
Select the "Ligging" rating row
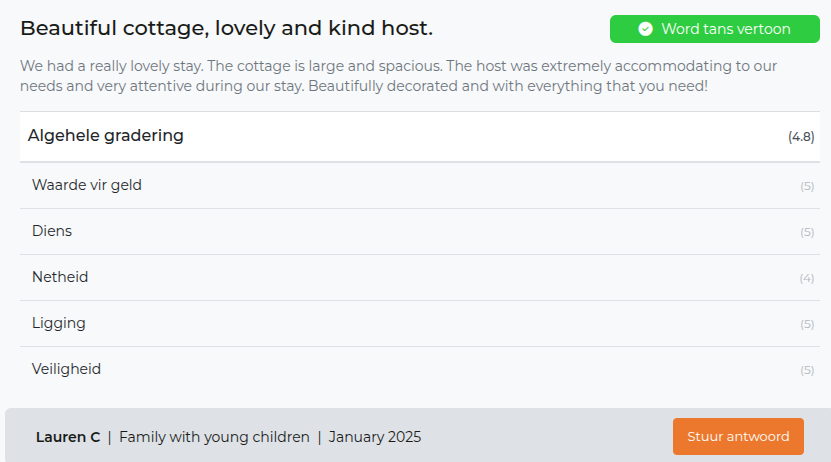pos(59,323)
